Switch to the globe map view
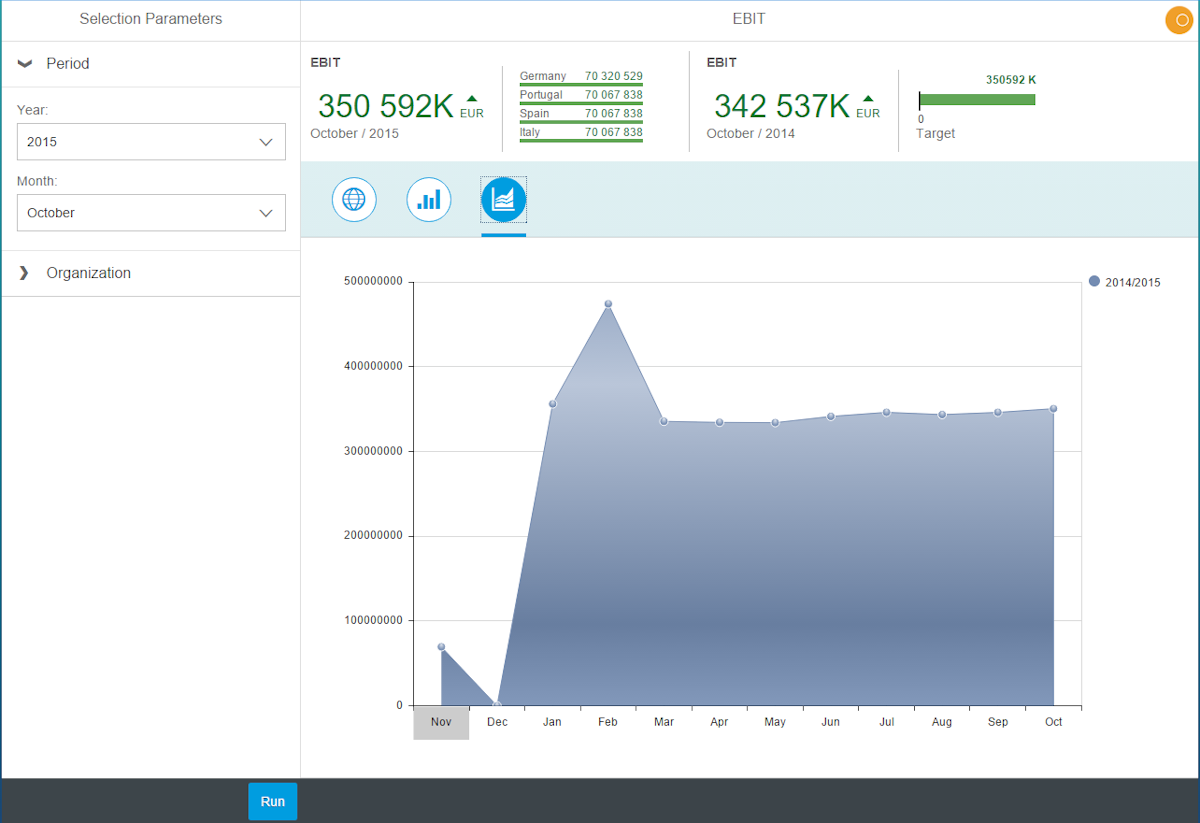Image resolution: width=1200 pixels, height=823 pixels. pyautogui.click(x=354, y=200)
